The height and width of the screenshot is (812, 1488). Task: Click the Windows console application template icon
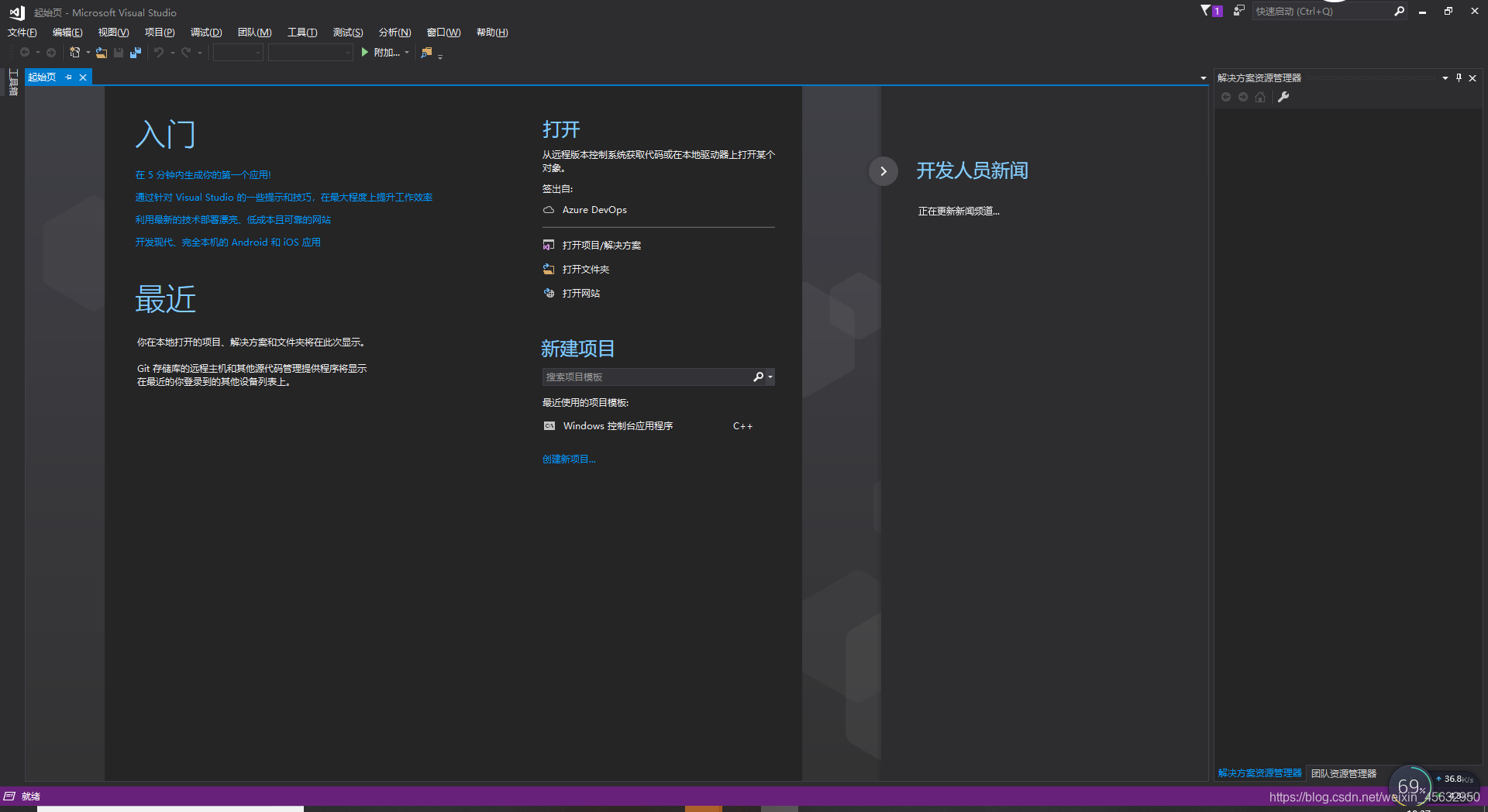tap(549, 426)
